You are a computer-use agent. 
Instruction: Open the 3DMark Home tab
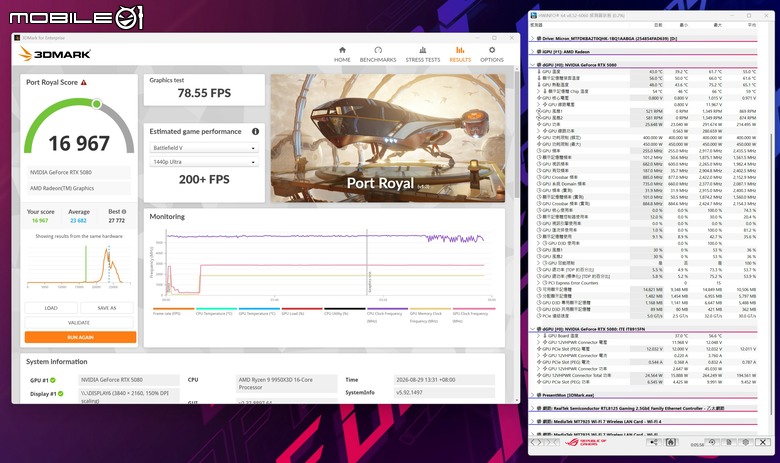coord(342,54)
